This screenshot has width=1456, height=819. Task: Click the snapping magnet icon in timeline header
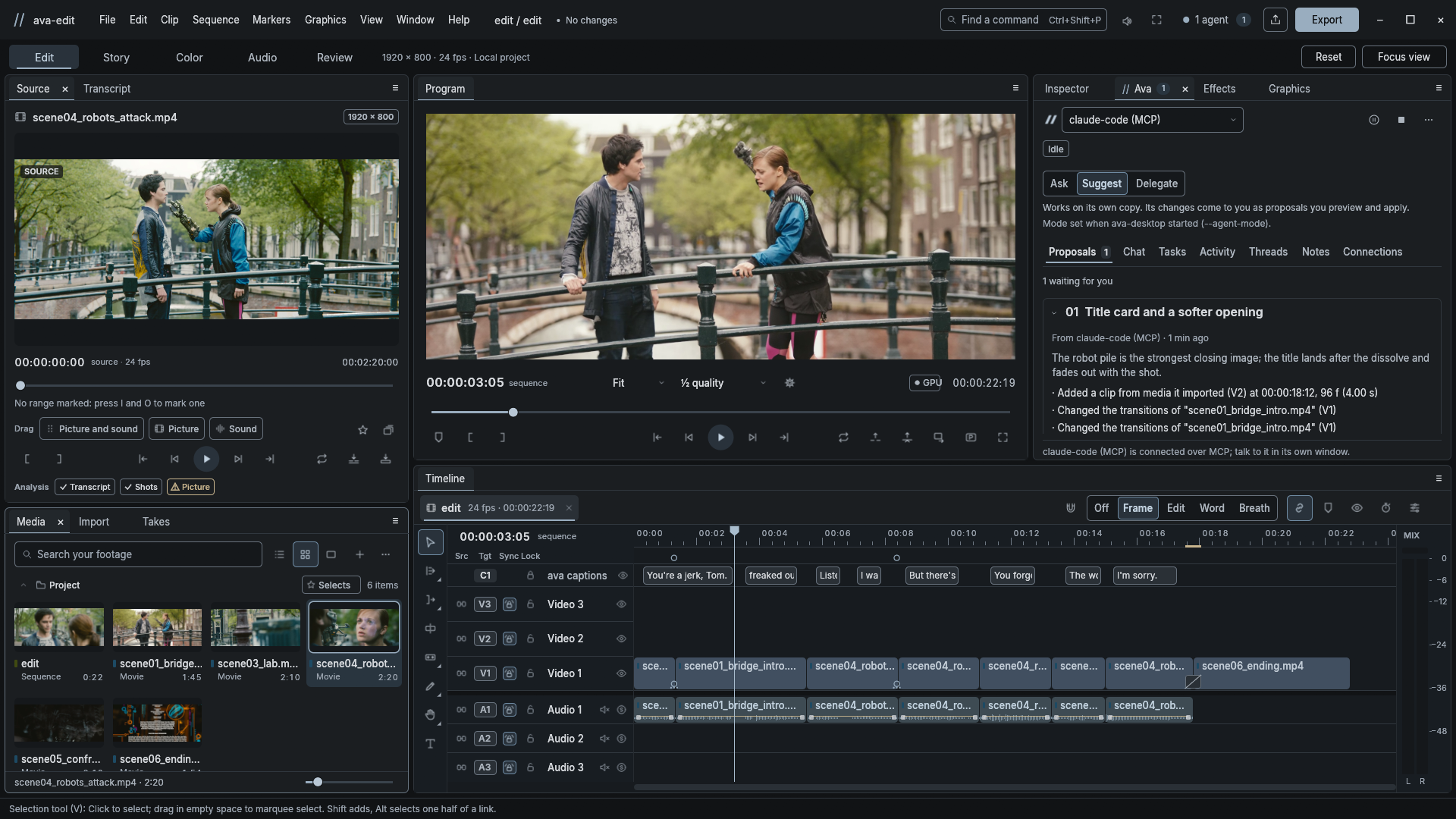point(1071,508)
